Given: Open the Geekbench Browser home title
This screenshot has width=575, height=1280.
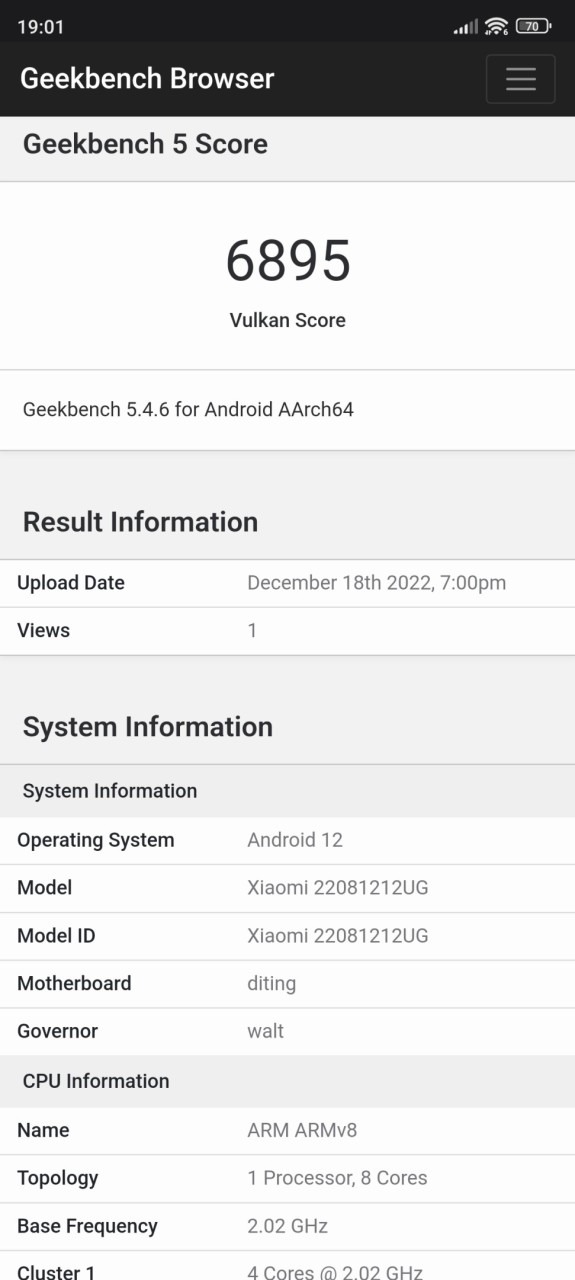Looking at the screenshot, I should 147,78.
